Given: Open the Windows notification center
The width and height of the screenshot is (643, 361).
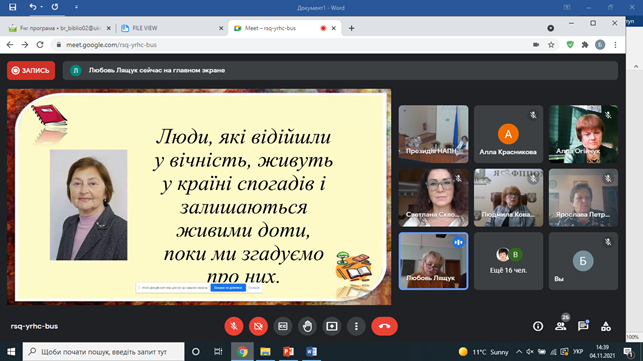Looking at the screenshot, I should pyautogui.click(x=629, y=352).
